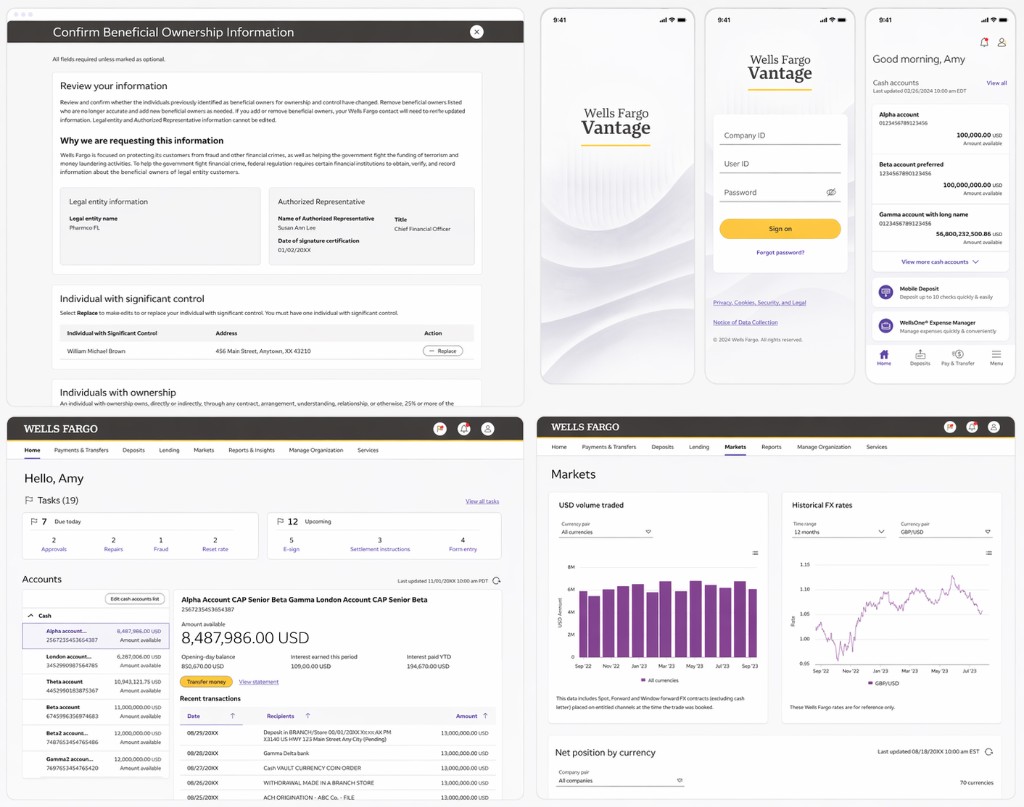1024x807 pixels.
Task: Select Theta account in accounts list
Action: click(x=96, y=686)
